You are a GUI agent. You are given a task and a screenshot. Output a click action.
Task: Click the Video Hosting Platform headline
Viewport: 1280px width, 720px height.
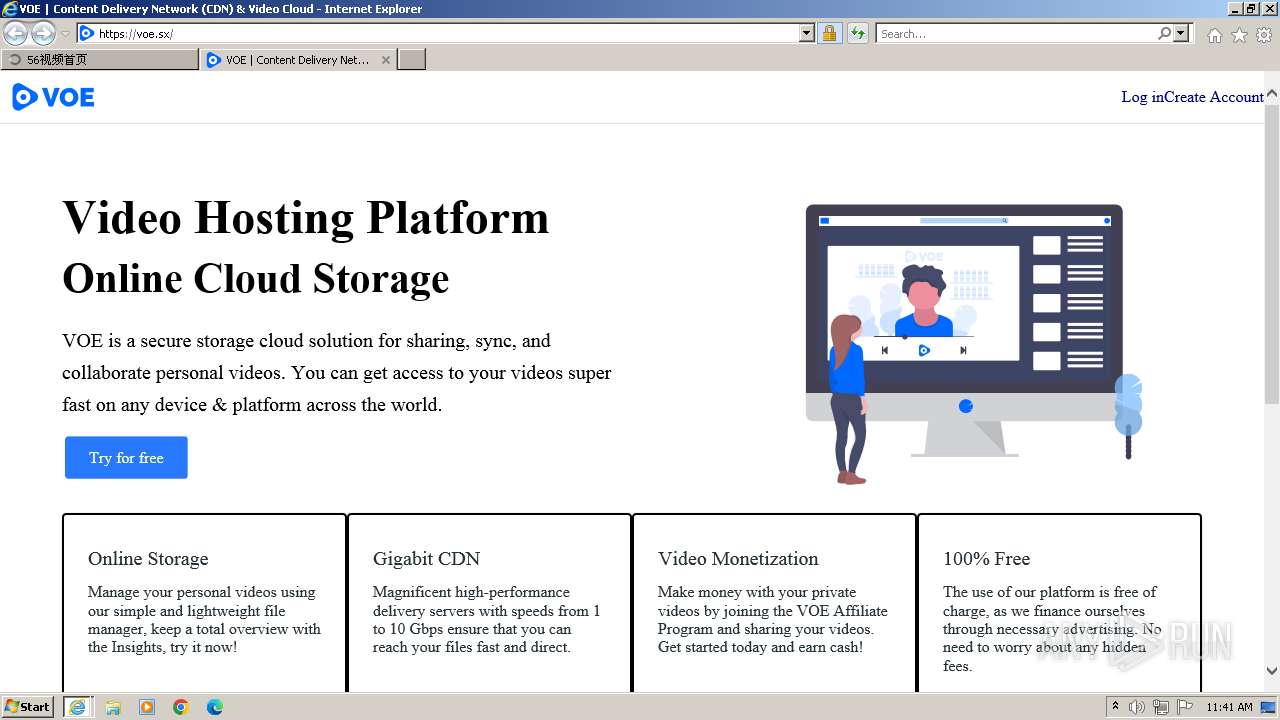[x=306, y=217]
